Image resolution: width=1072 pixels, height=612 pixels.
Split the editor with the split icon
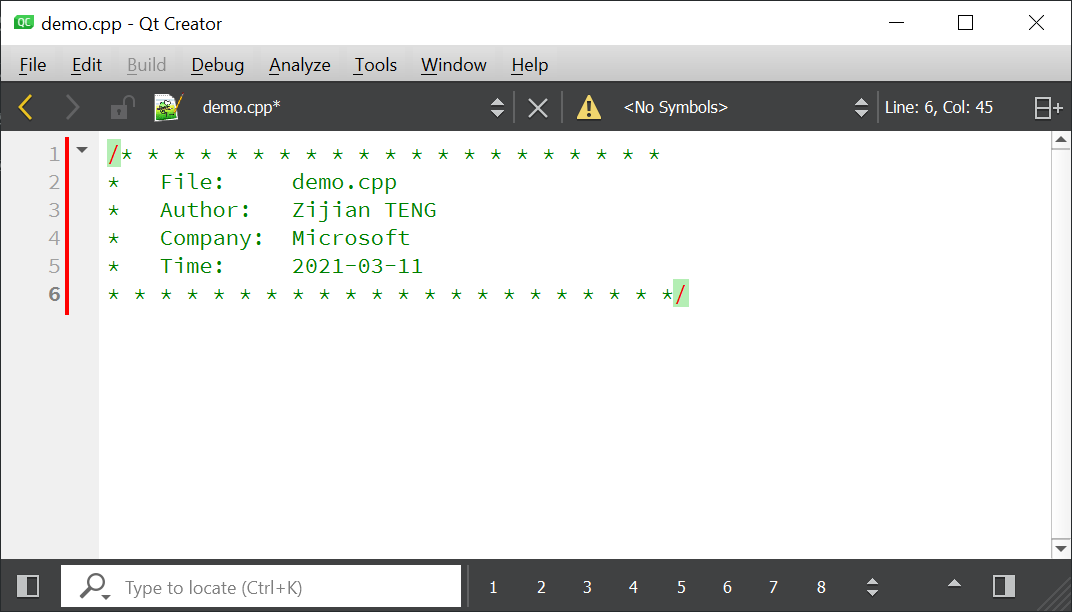pos(1048,107)
